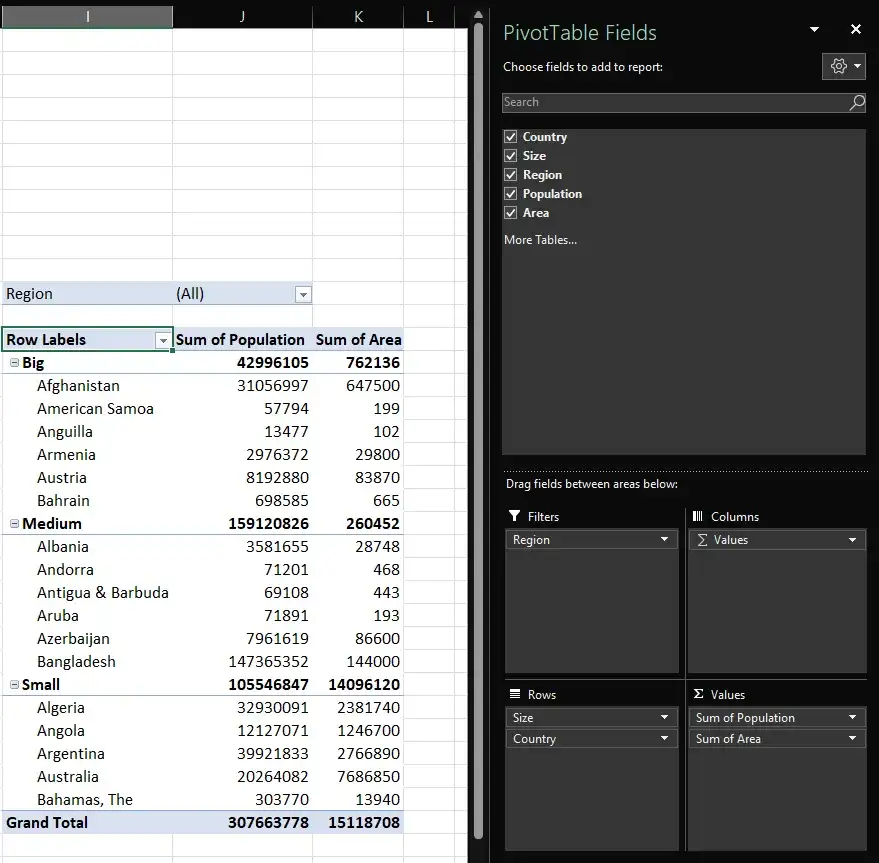This screenshot has height=863, width=879.
Task: Open Region field dropdown in Filters area
Action: 664,540
